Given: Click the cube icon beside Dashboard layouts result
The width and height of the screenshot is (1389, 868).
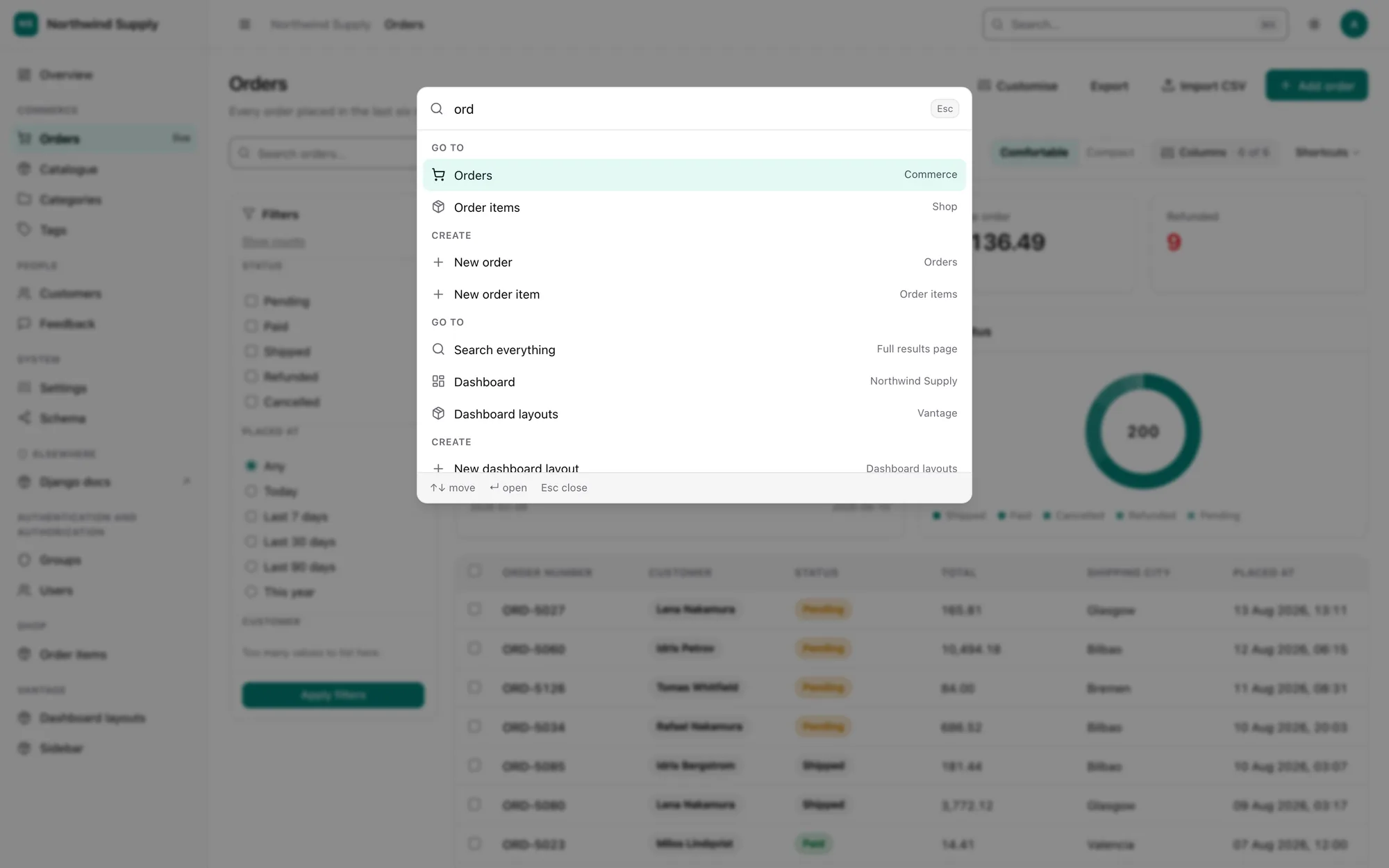Looking at the screenshot, I should click(x=438, y=414).
